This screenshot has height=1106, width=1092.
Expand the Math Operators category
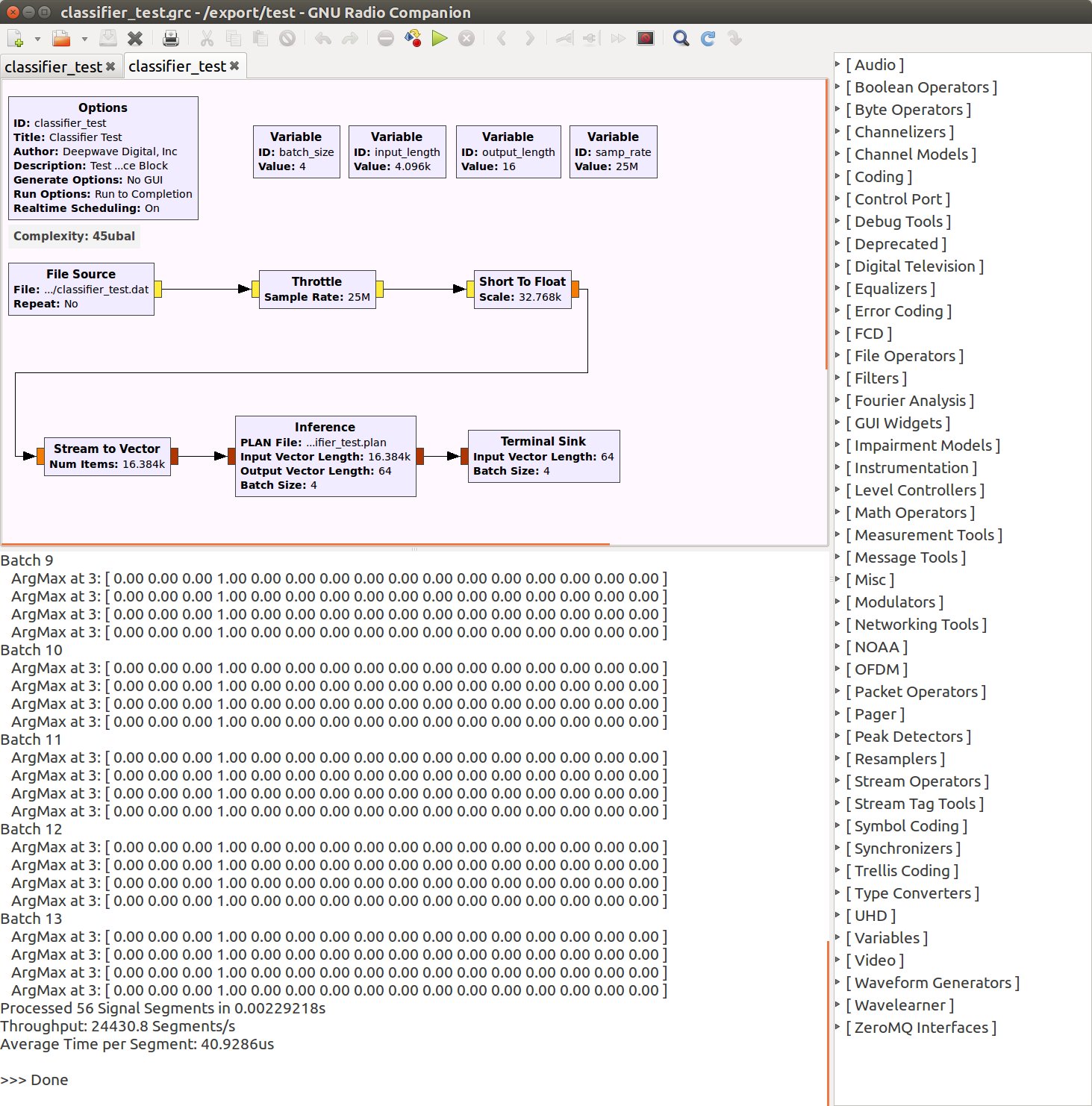[837, 513]
